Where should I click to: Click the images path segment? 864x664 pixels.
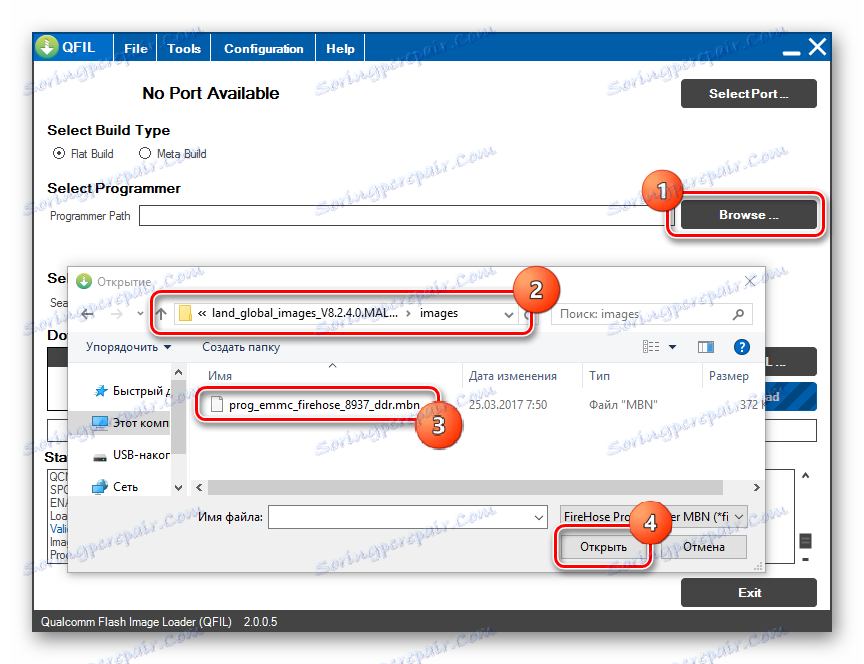coord(439,313)
